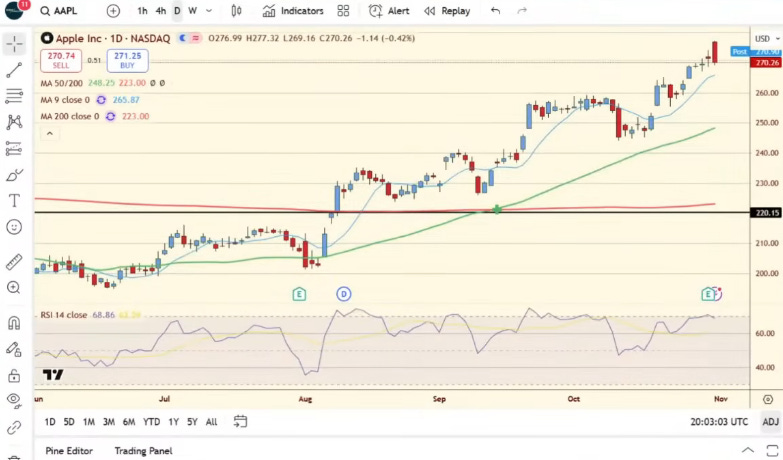
Task: Open the USD currency dropdown
Action: [767, 38]
